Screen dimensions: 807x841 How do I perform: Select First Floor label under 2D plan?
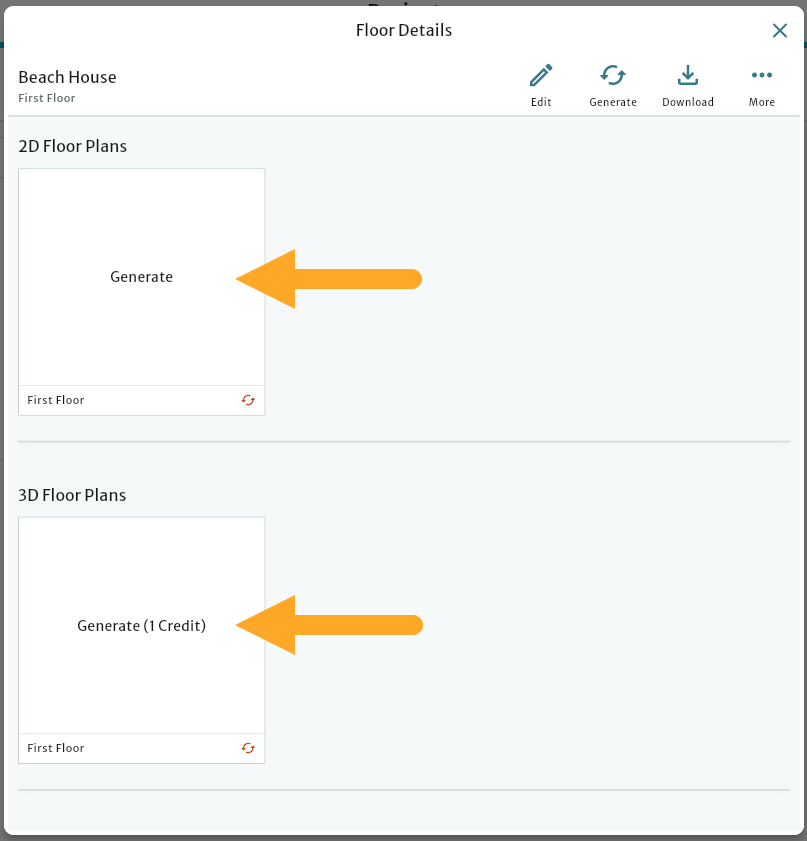(x=56, y=400)
